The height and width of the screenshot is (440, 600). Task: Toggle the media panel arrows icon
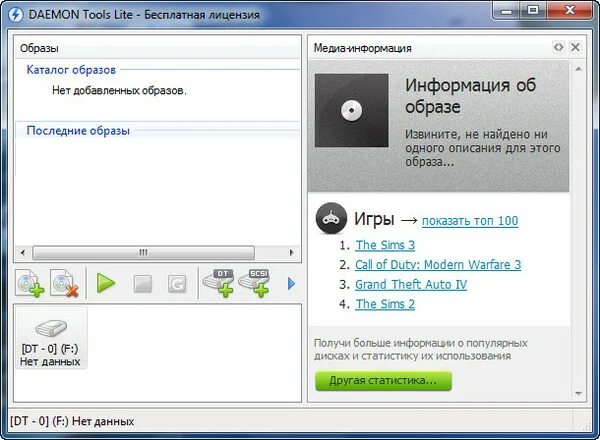click(x=559, y=47)
